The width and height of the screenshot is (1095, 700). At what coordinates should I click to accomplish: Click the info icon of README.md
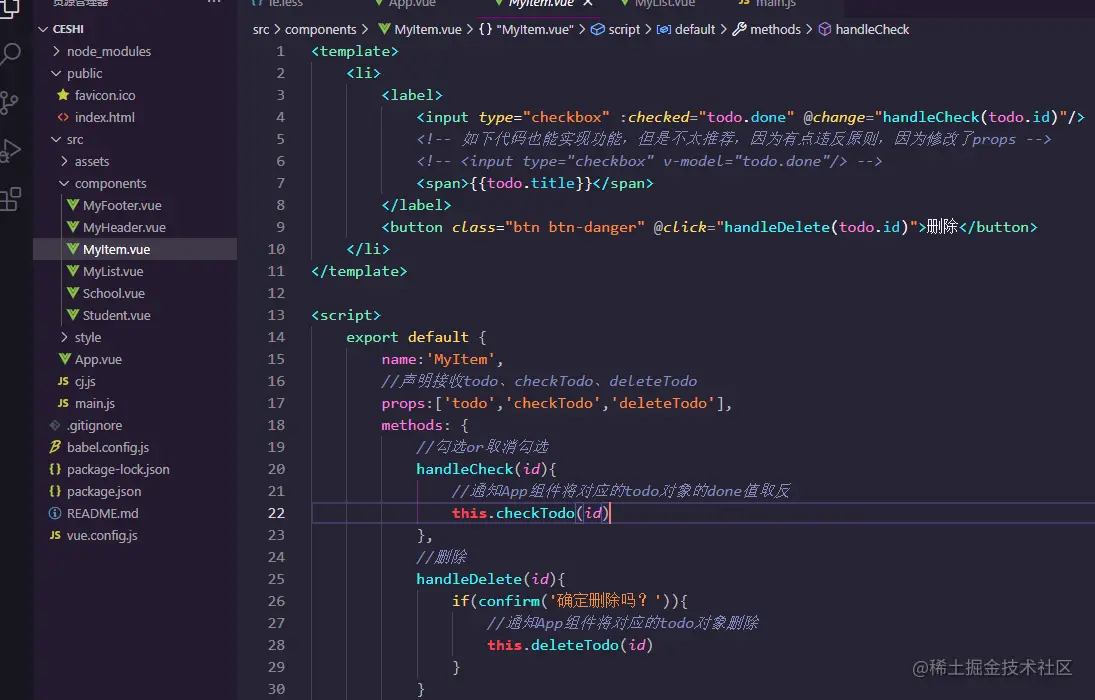(x=55, y=513)
